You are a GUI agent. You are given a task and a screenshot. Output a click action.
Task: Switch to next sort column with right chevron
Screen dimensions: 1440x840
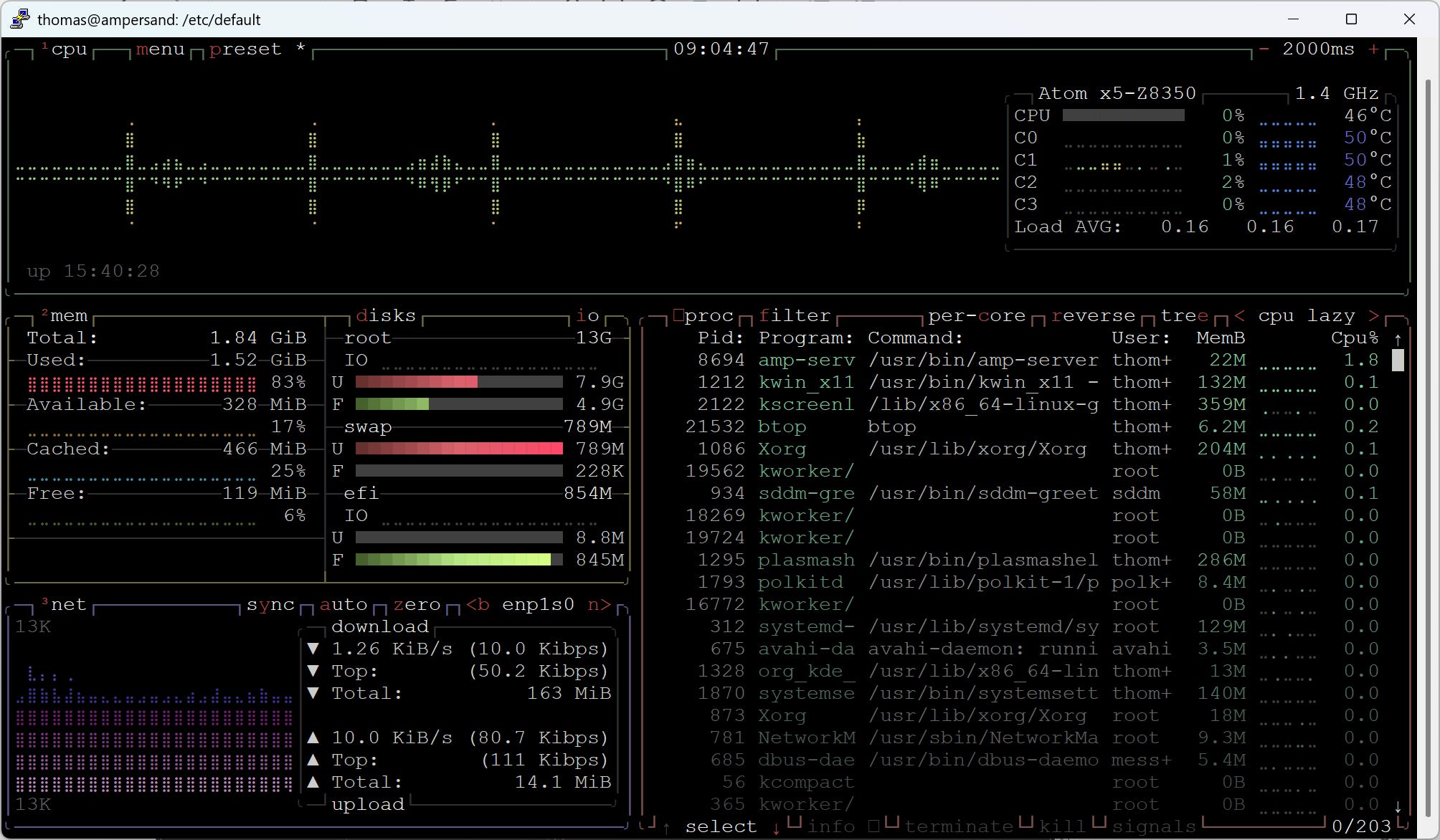tap(1373, 316)
